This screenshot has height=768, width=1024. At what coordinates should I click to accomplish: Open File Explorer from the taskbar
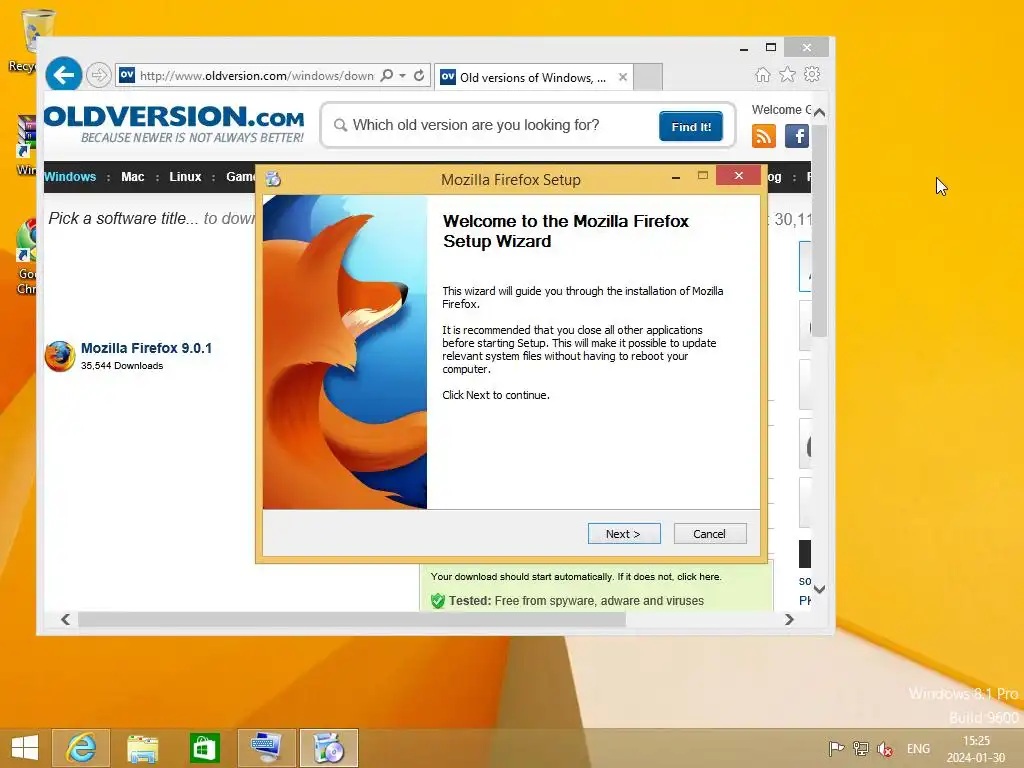(142, 748)
